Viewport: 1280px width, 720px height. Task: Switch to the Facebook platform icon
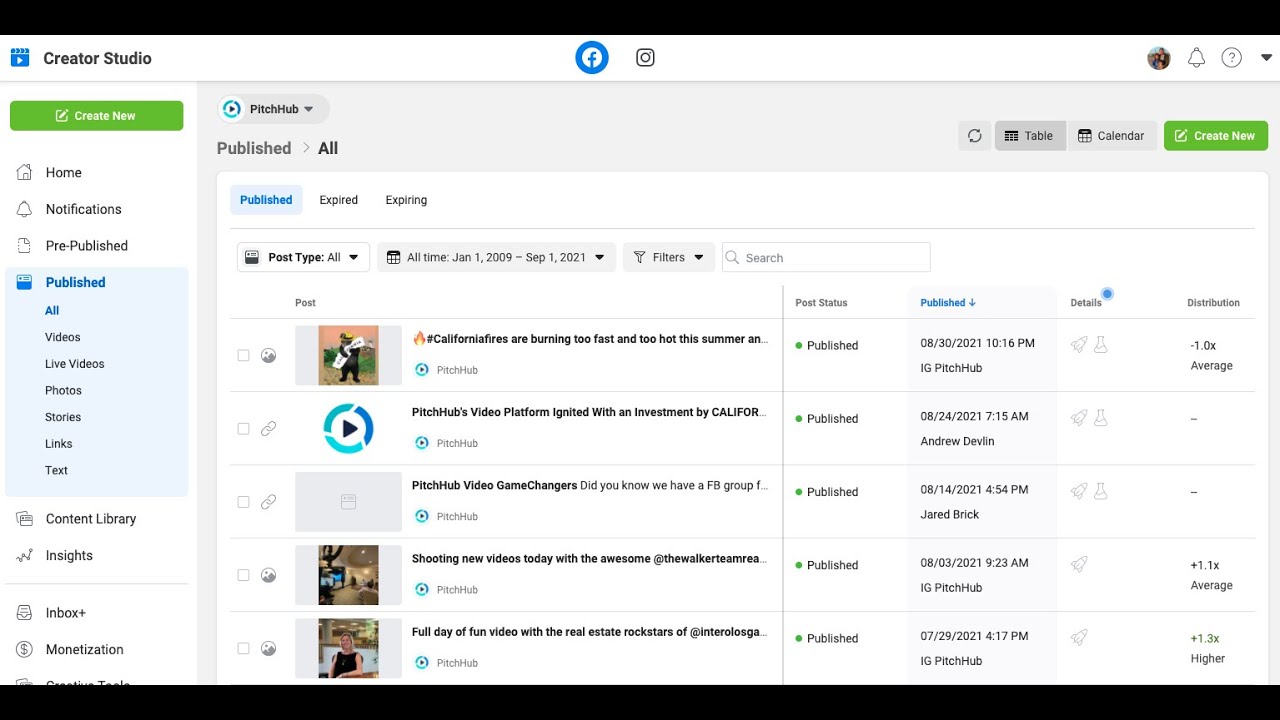pyautogui.click(x=592, y=58)
